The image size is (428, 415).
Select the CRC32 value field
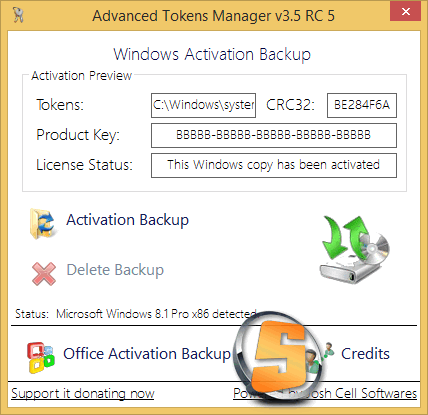tap(362, 105)
